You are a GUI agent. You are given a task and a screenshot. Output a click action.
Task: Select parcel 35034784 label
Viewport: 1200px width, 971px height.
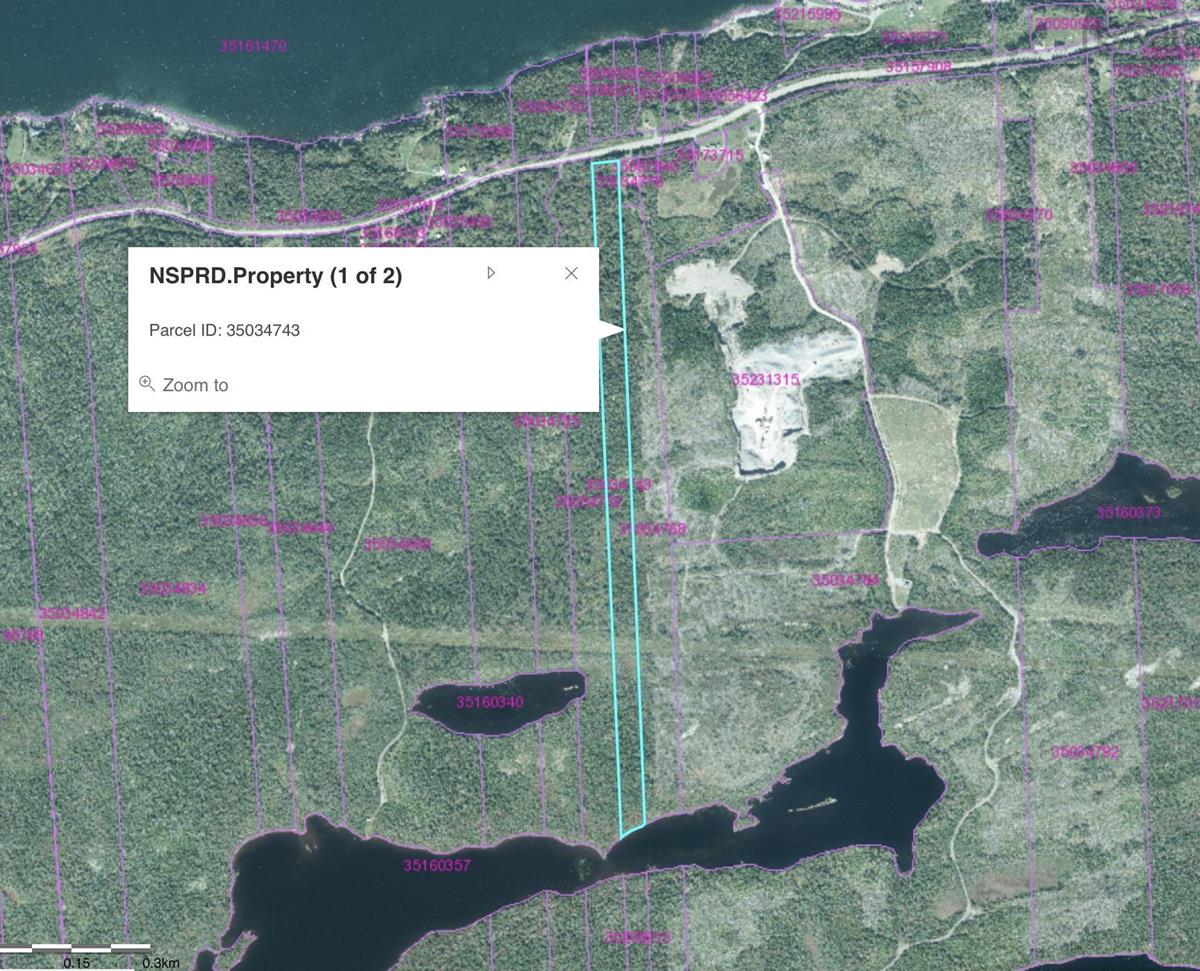[845, 580]
